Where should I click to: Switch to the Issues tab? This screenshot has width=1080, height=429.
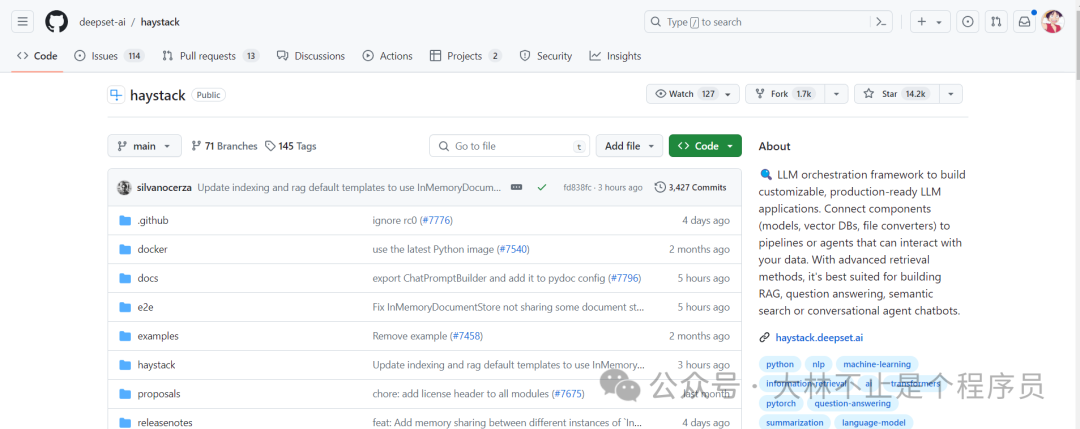click(104, 56)
